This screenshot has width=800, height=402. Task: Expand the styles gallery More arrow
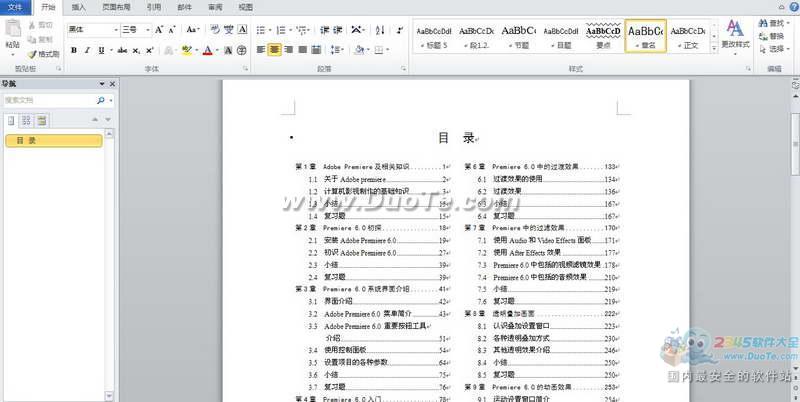[x=714, y=47]
